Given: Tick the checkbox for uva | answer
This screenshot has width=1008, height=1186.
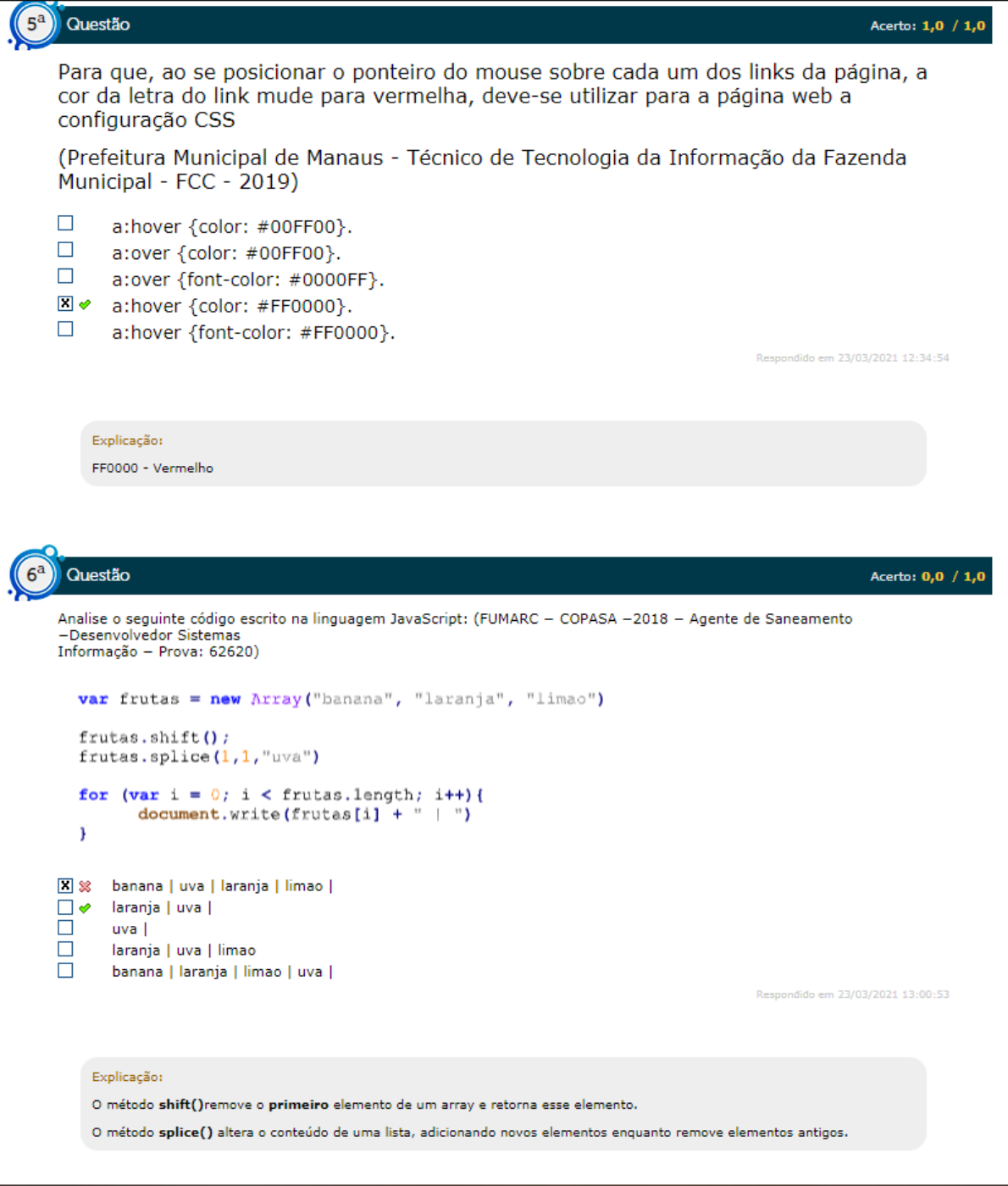Looking at the screenshot, I should coord(65,928).
